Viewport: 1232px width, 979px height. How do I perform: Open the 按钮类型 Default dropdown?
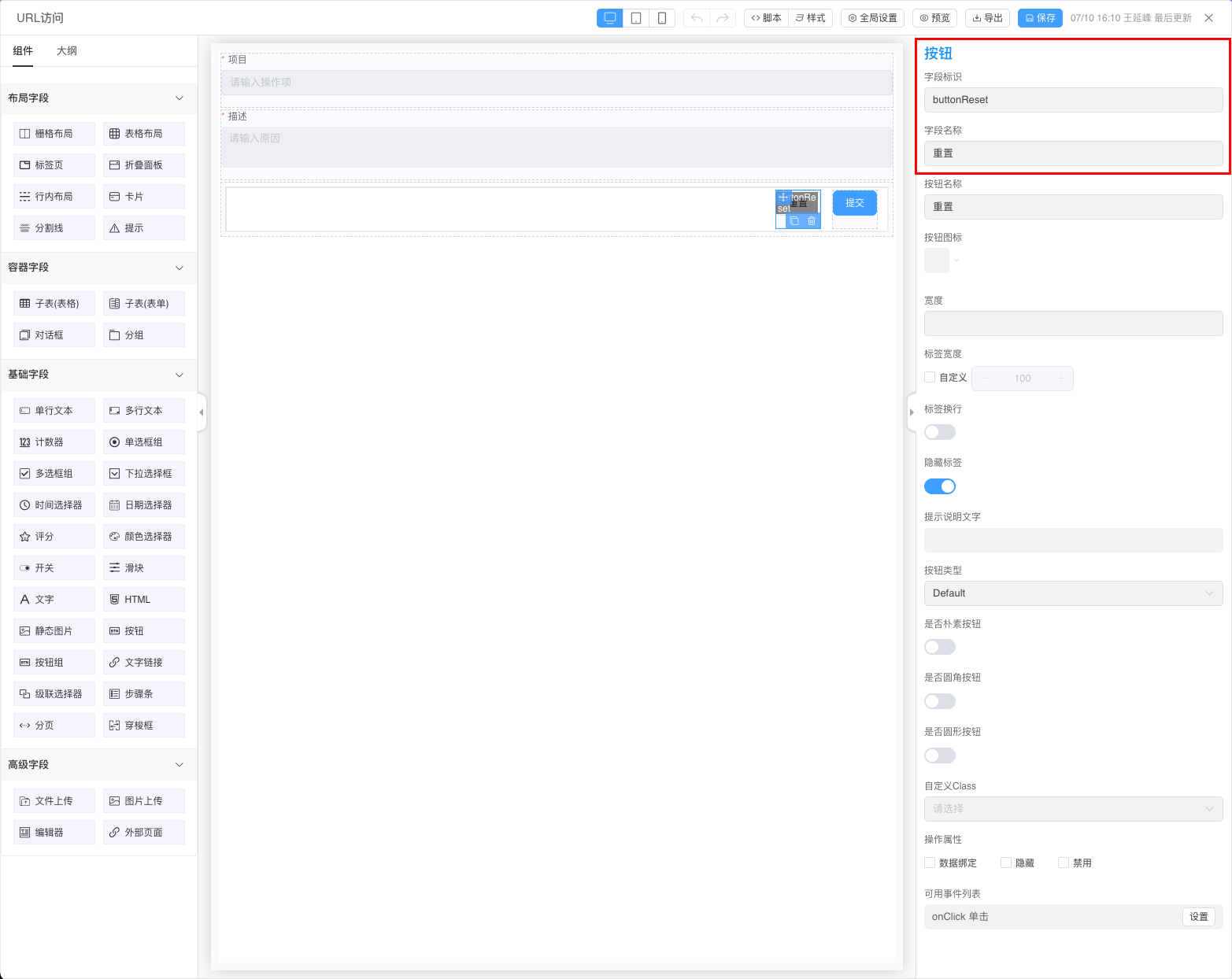tap(1072, 593)
